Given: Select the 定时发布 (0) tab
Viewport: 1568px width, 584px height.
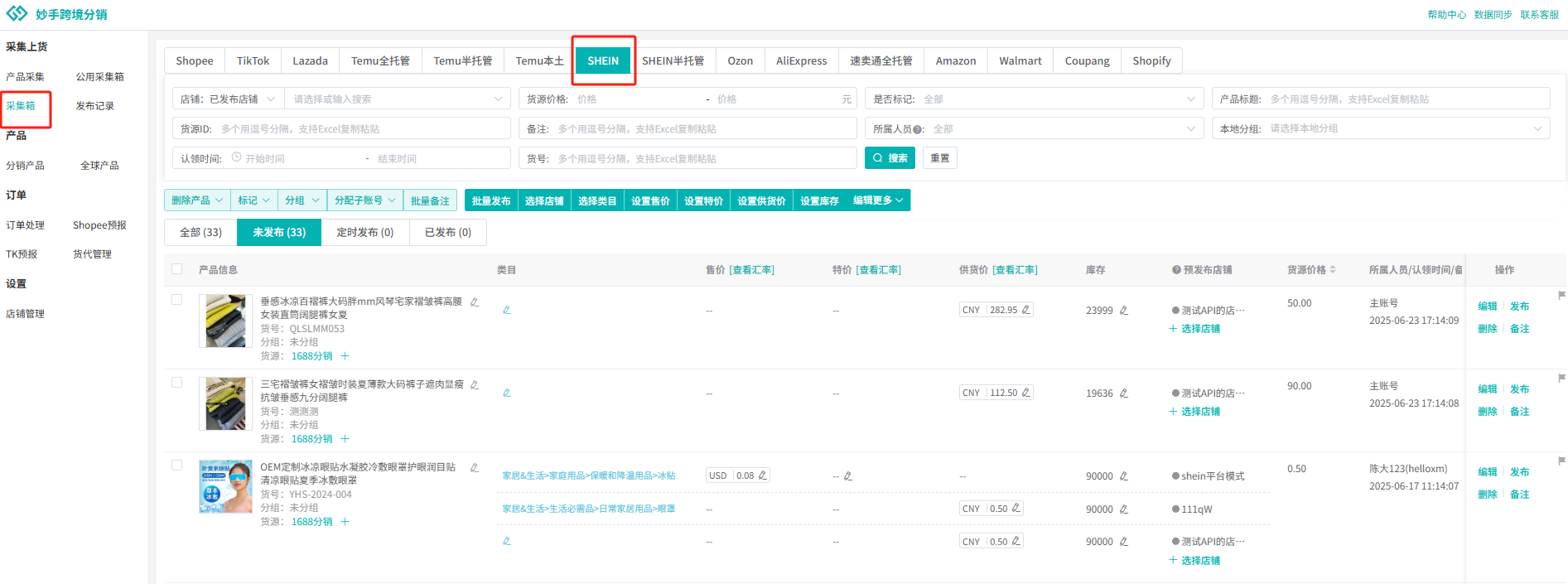Looking at the screenshot, I should pyautogui.click(x=365, y=232).
